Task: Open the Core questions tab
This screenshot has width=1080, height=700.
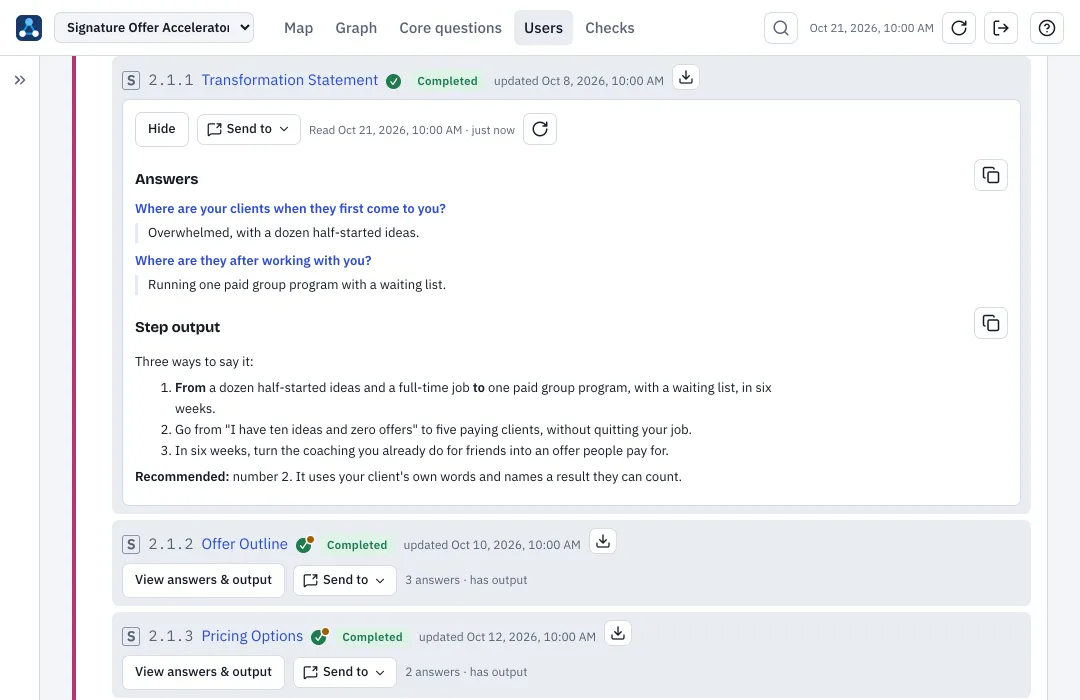Action: click(x=450, y=28)
